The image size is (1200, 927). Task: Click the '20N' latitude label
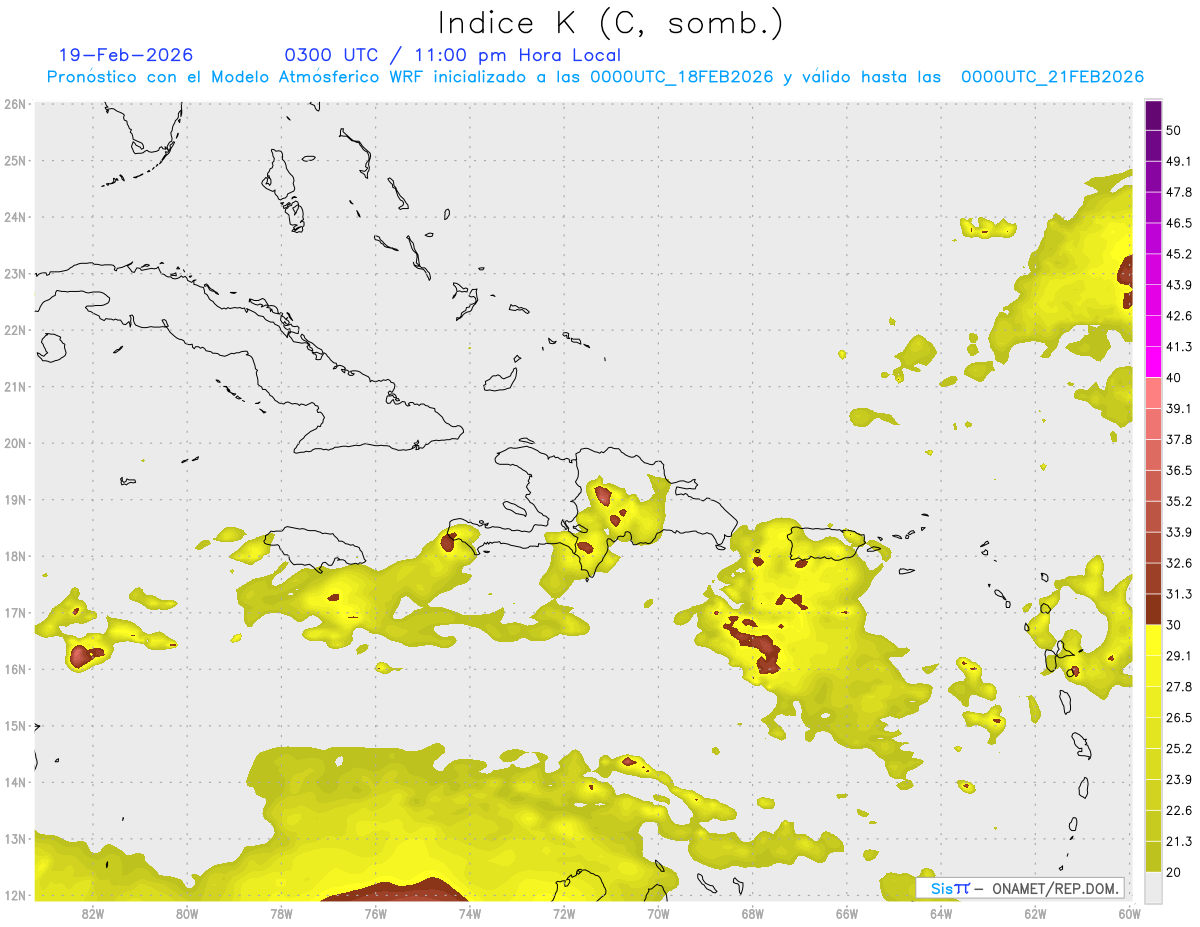[x=15, y=443]
